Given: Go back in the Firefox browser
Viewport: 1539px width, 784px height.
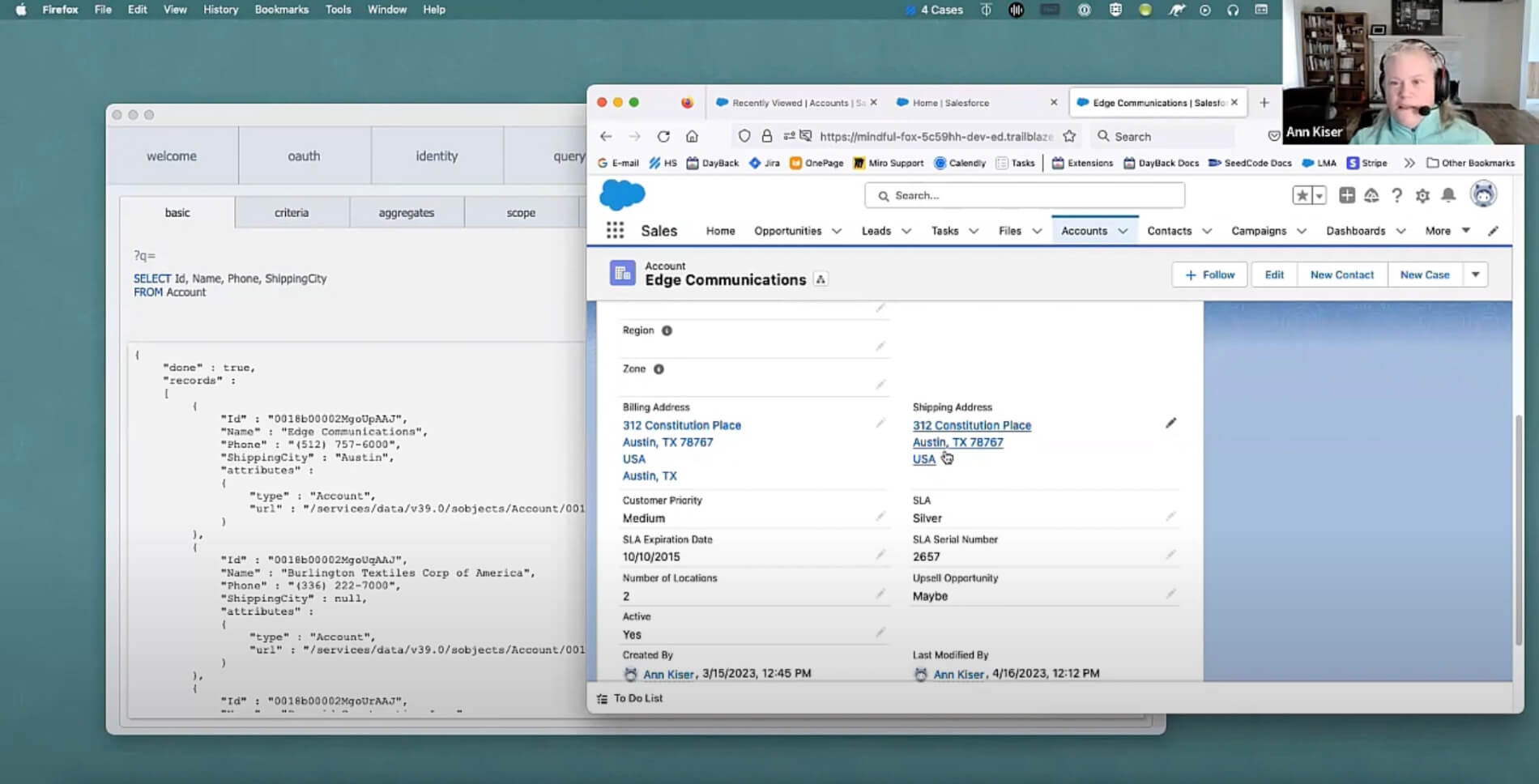Looking at the screenshot, I should coord(606,136).
